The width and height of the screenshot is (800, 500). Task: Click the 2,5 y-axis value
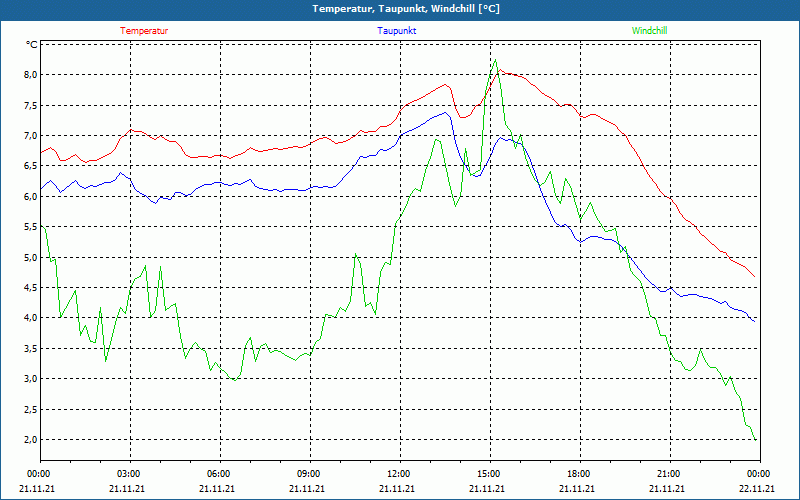pos(31,410)
